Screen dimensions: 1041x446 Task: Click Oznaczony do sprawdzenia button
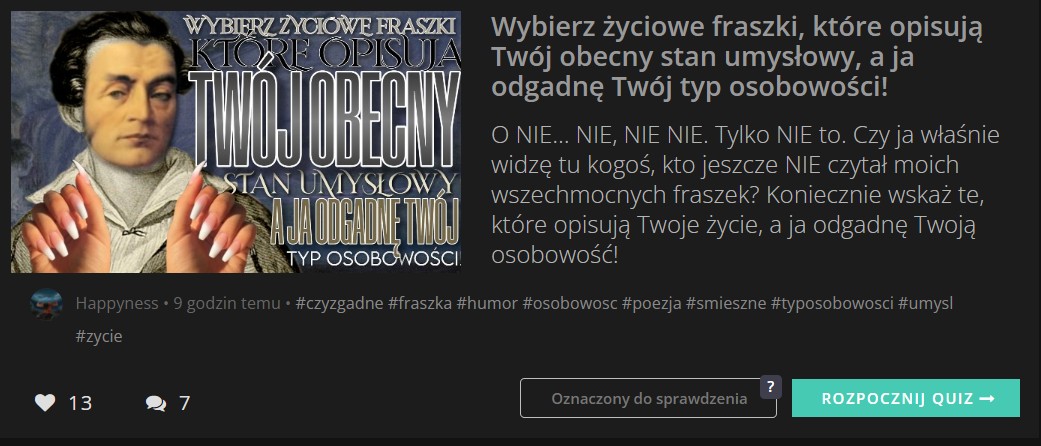coord(648,398)
